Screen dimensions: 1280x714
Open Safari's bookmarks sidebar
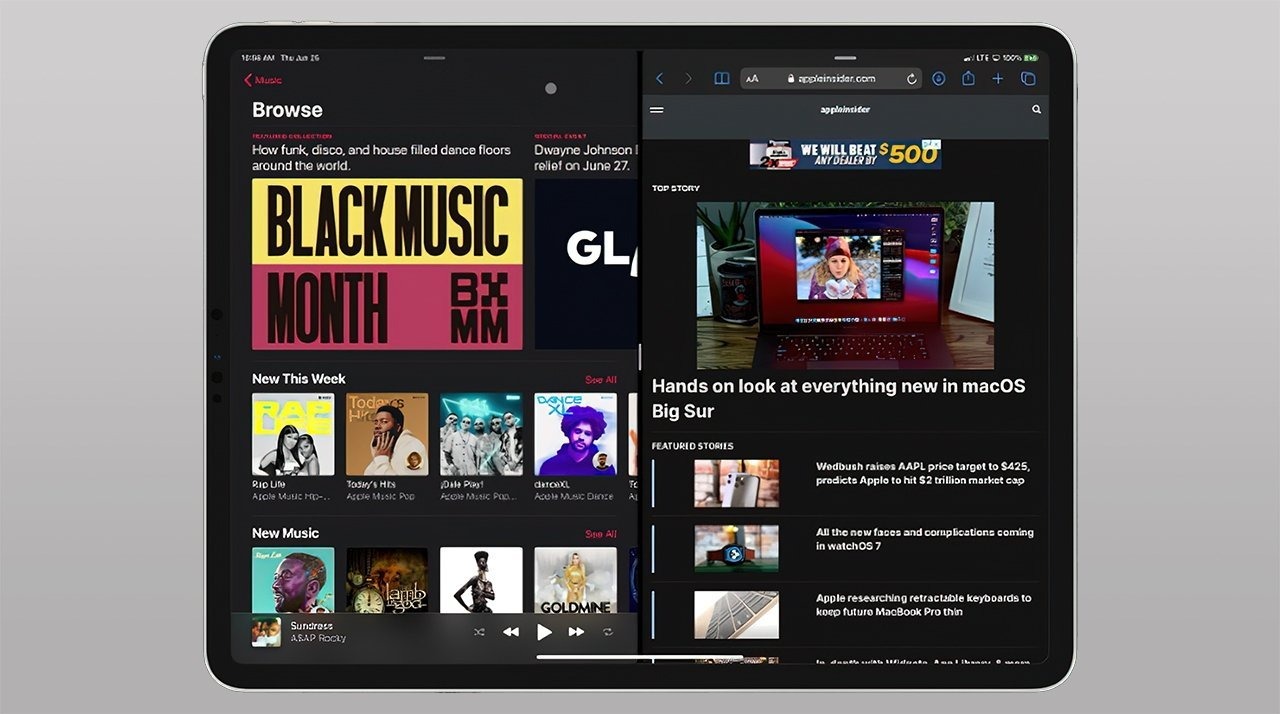(722, 78)
